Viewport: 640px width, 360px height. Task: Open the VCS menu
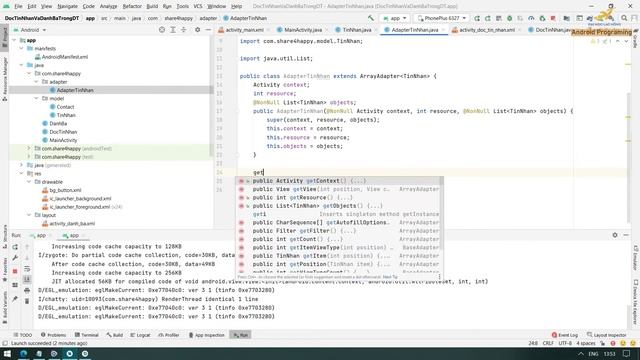[x=198, y=6]
